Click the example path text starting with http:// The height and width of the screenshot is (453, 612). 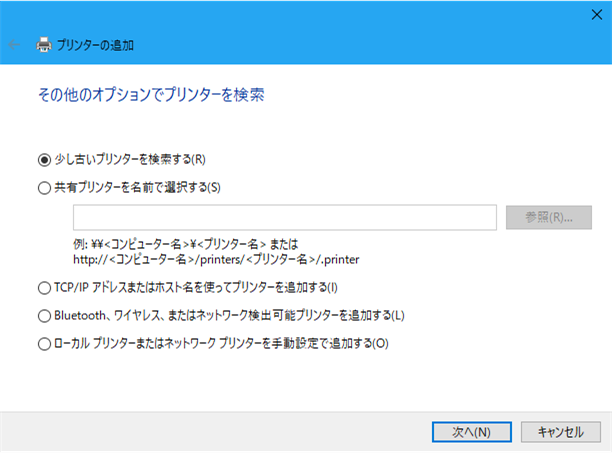(216, 259)
